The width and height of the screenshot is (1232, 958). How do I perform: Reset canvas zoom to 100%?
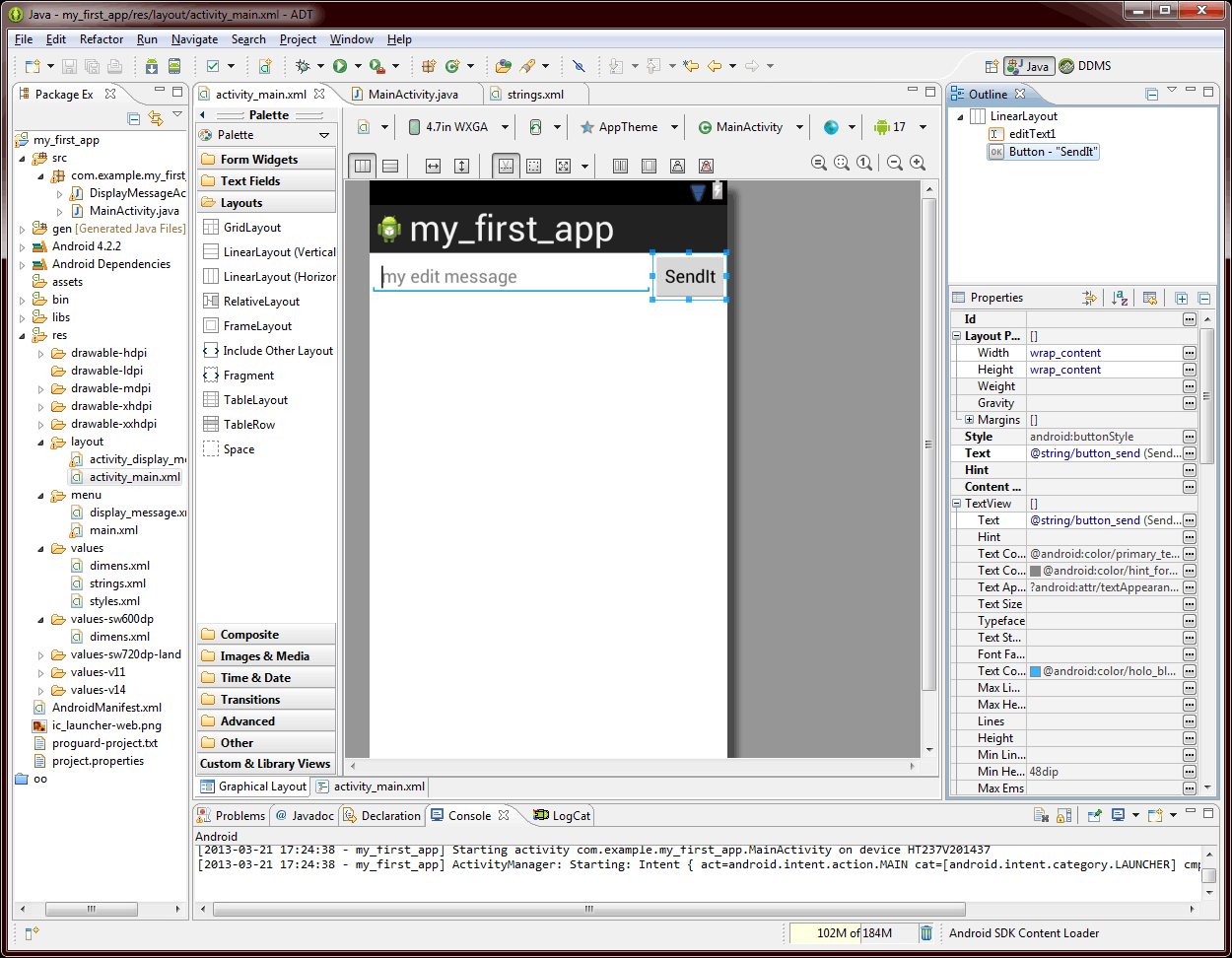864,164
